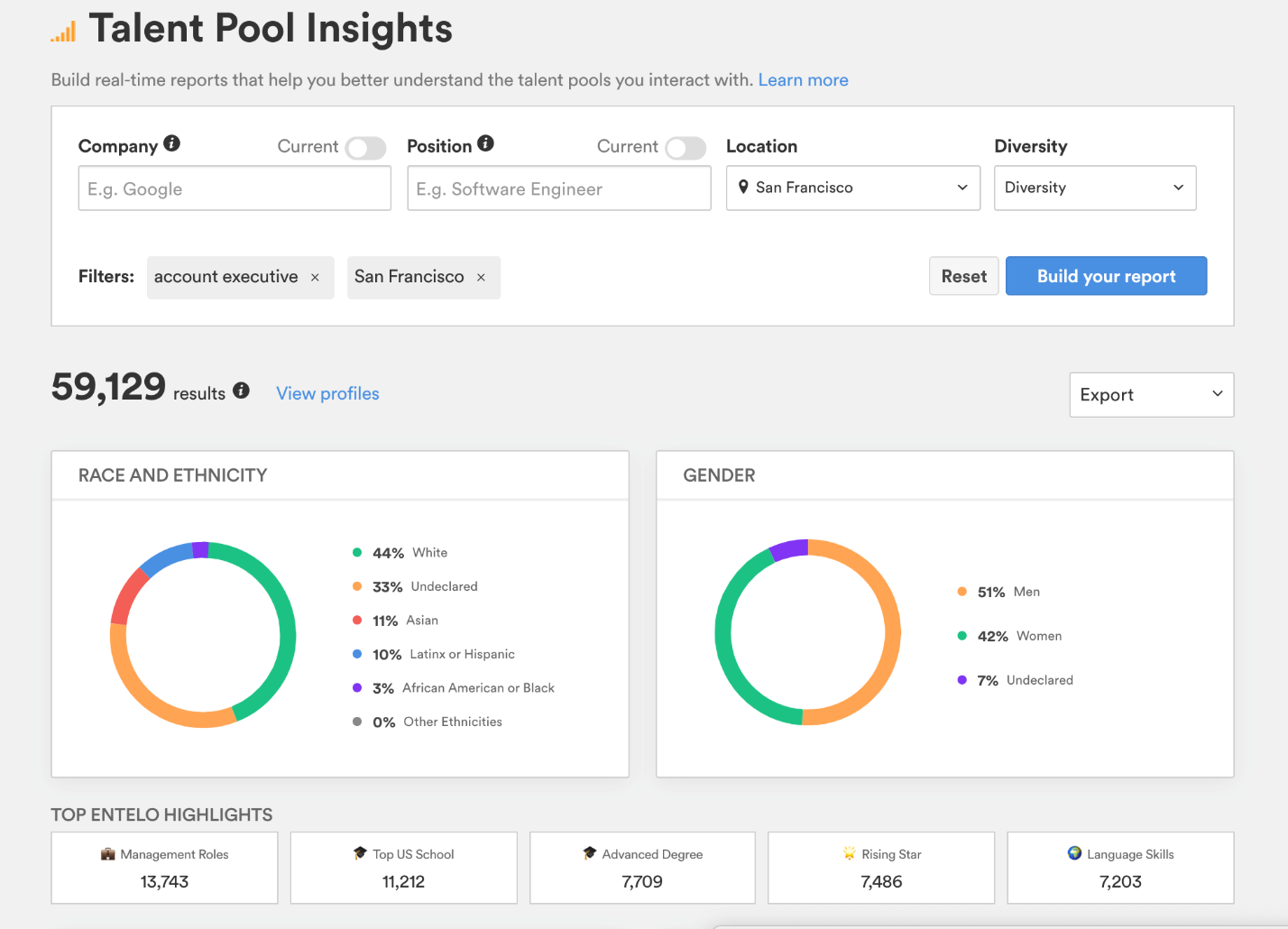Select the Management Roles 13,743 card
The height and width of the screenshot is (929, 1288).
tap(165, 868)
